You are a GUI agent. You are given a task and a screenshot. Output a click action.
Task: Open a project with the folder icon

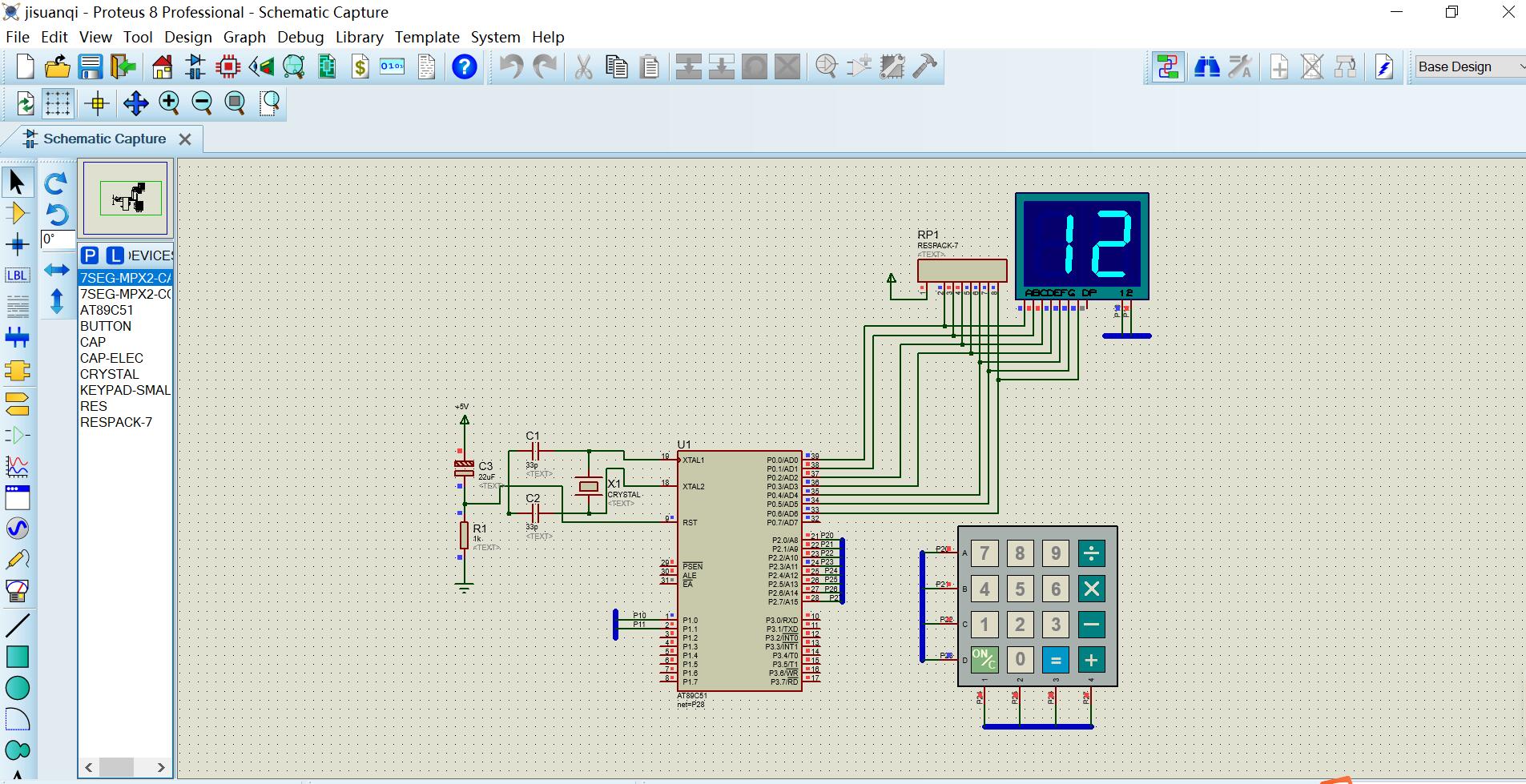[58, 66]
